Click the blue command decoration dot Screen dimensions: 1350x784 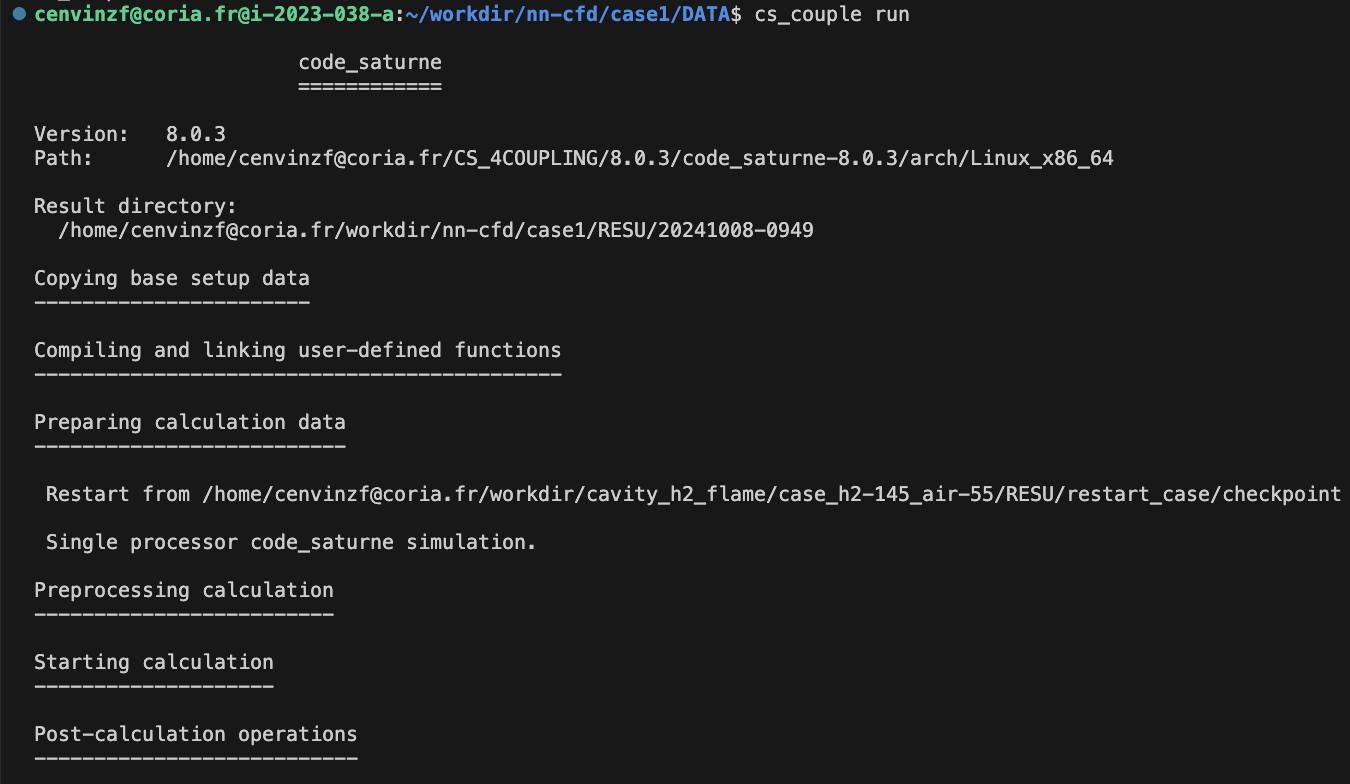coord(19,14)
